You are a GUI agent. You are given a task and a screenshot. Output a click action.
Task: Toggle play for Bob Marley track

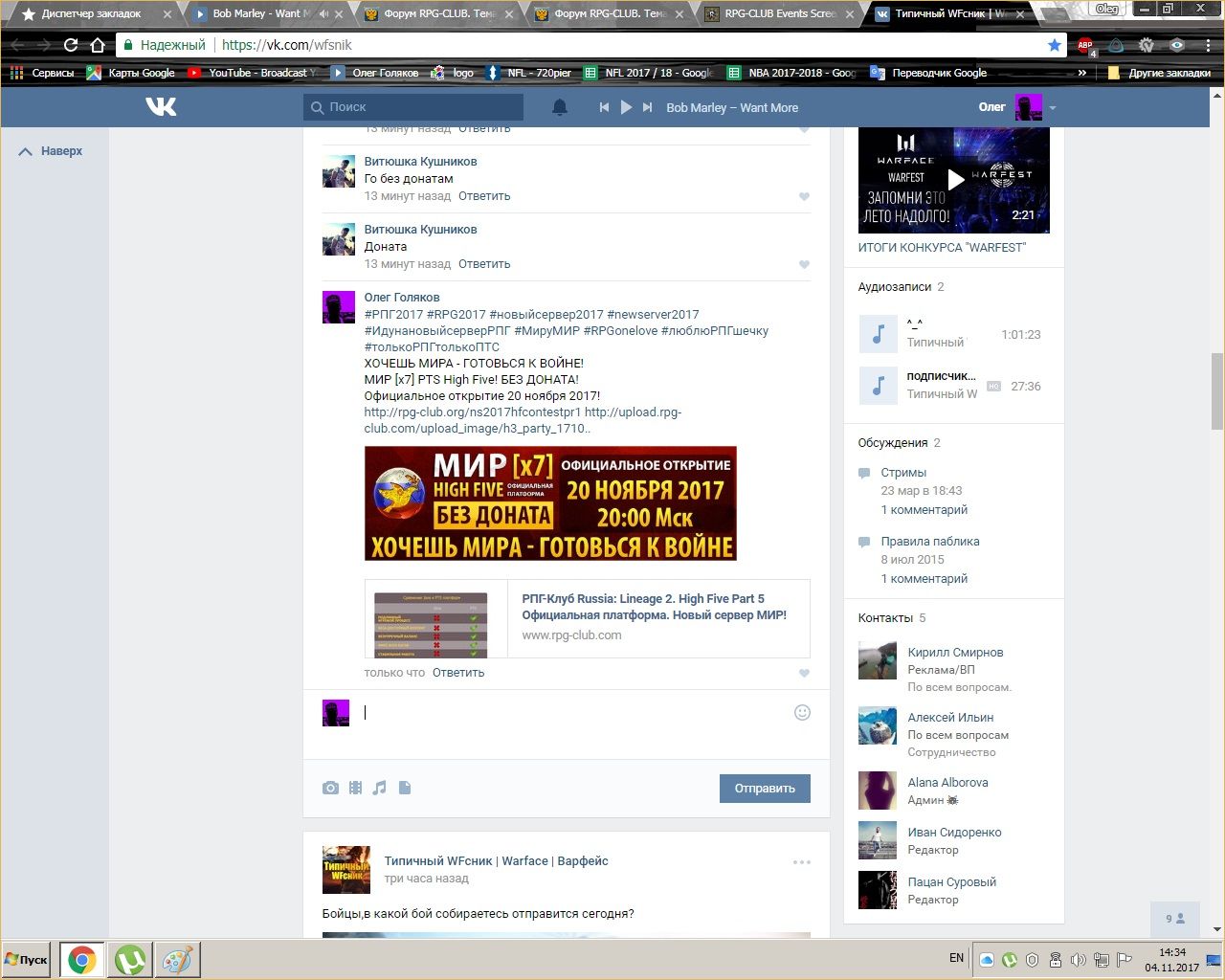[x=626, y=107]
